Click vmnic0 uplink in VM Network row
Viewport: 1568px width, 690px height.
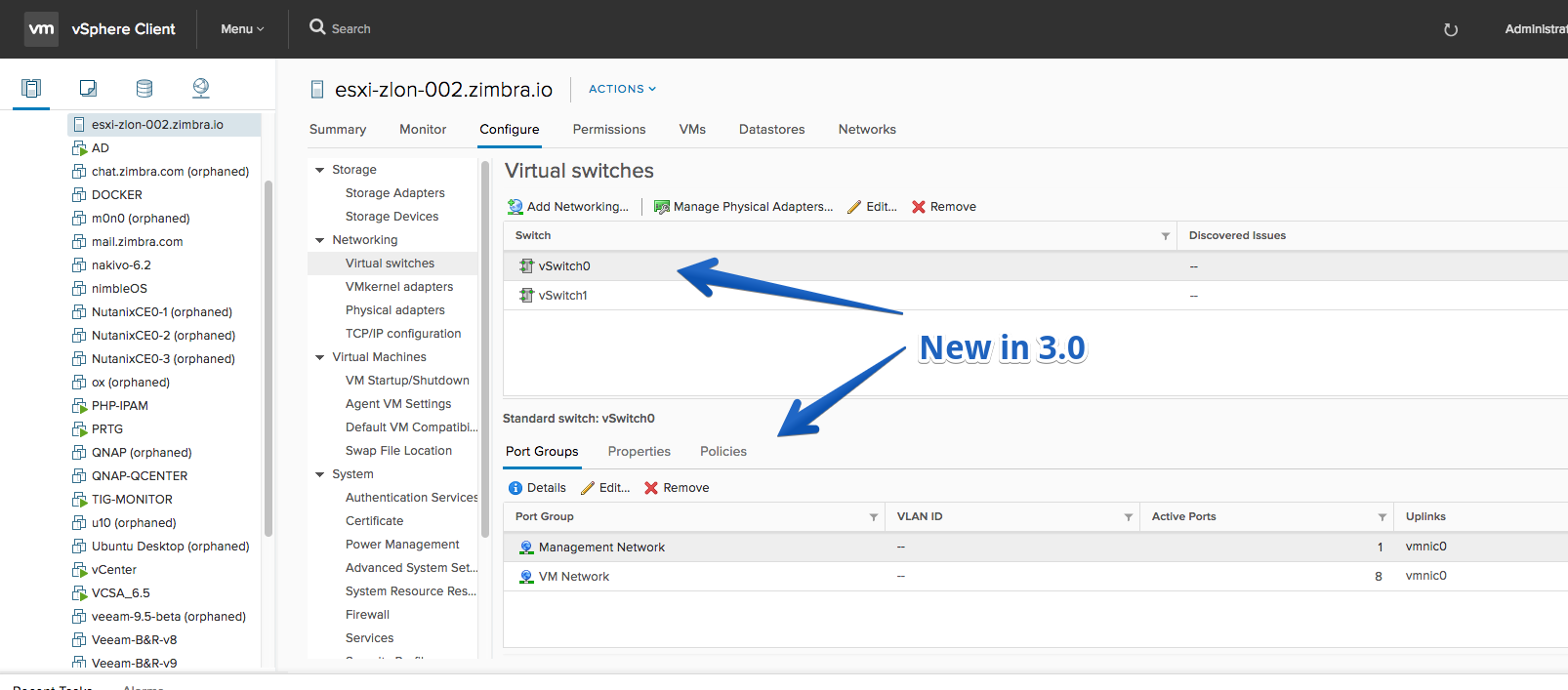pyautogui.click(x=1426, y=576)
